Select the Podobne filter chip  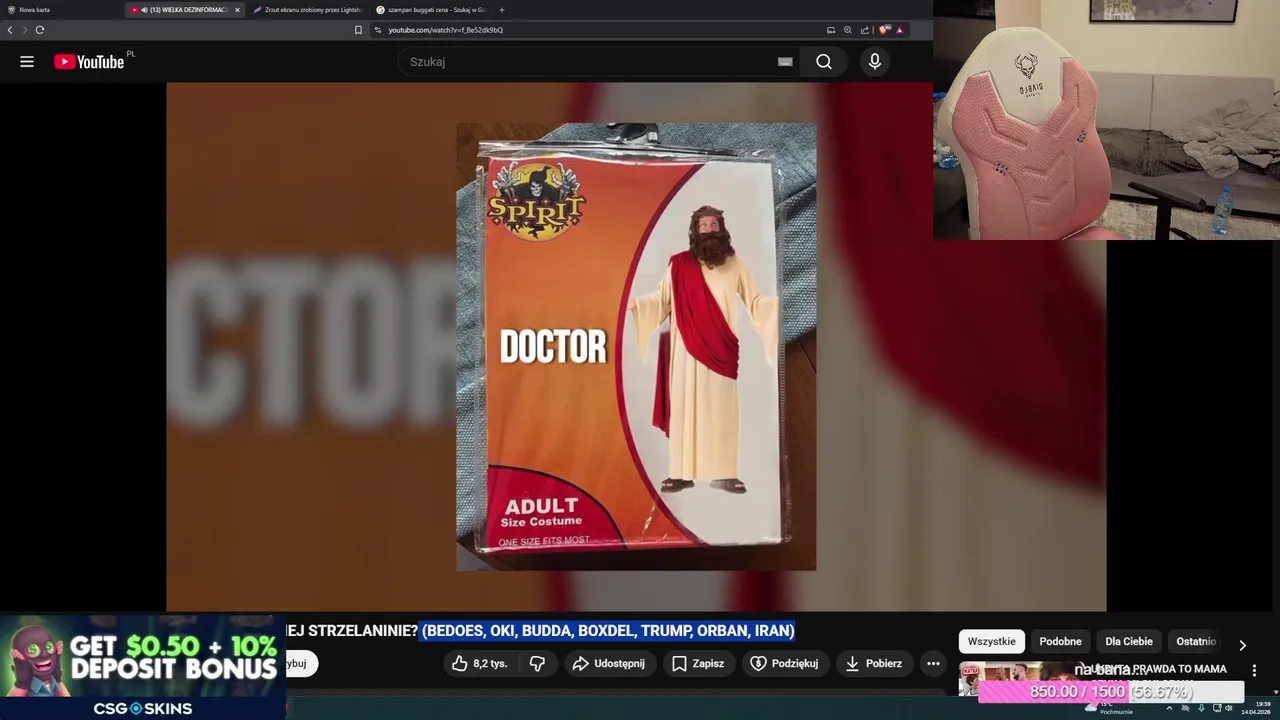coord(1060,641)
